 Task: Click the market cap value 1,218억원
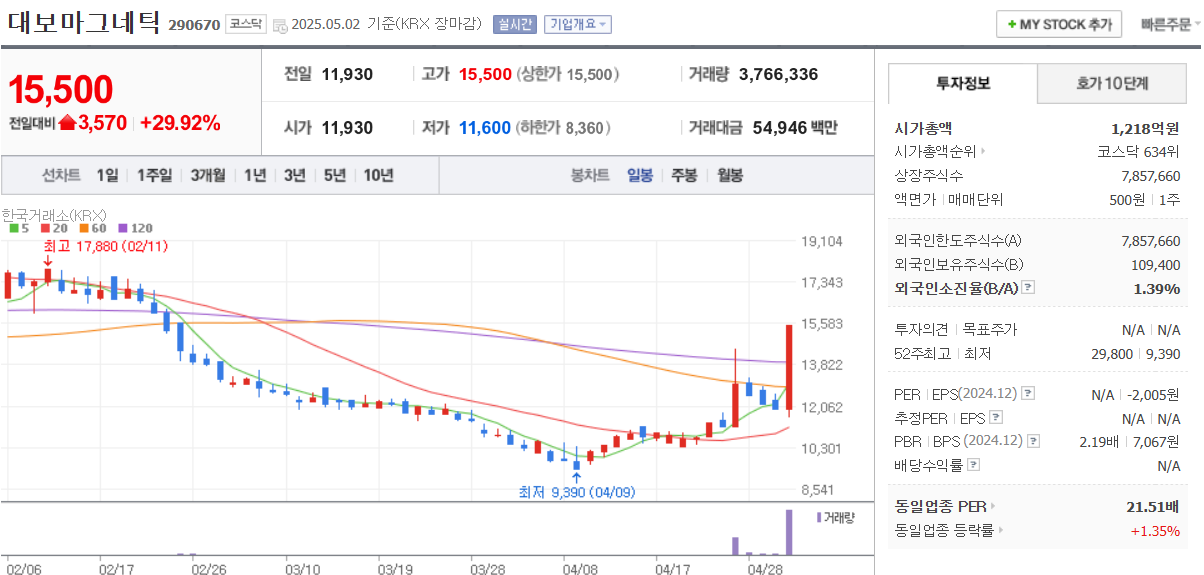[1145, 129]
